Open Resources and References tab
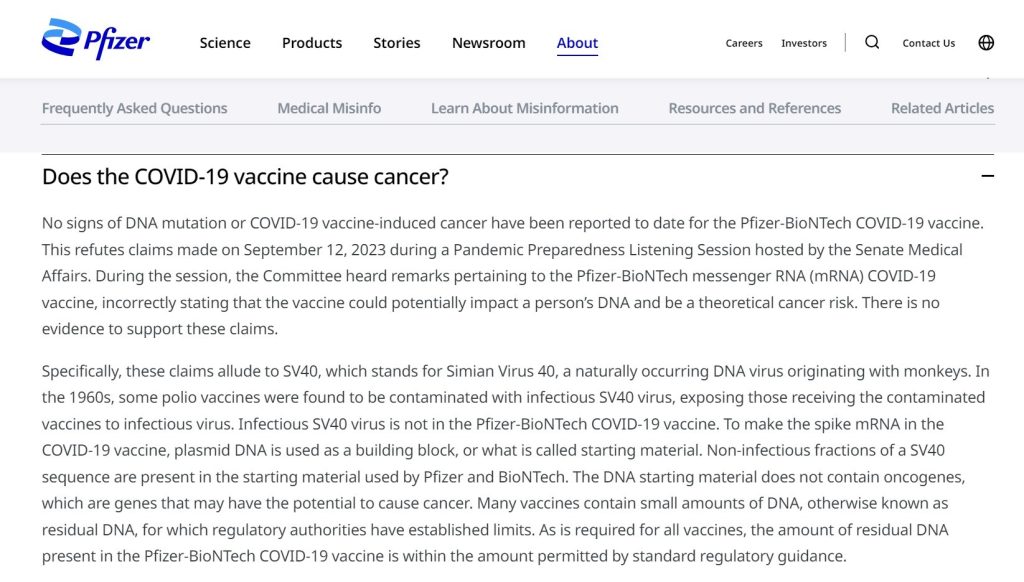 [754, 108]
